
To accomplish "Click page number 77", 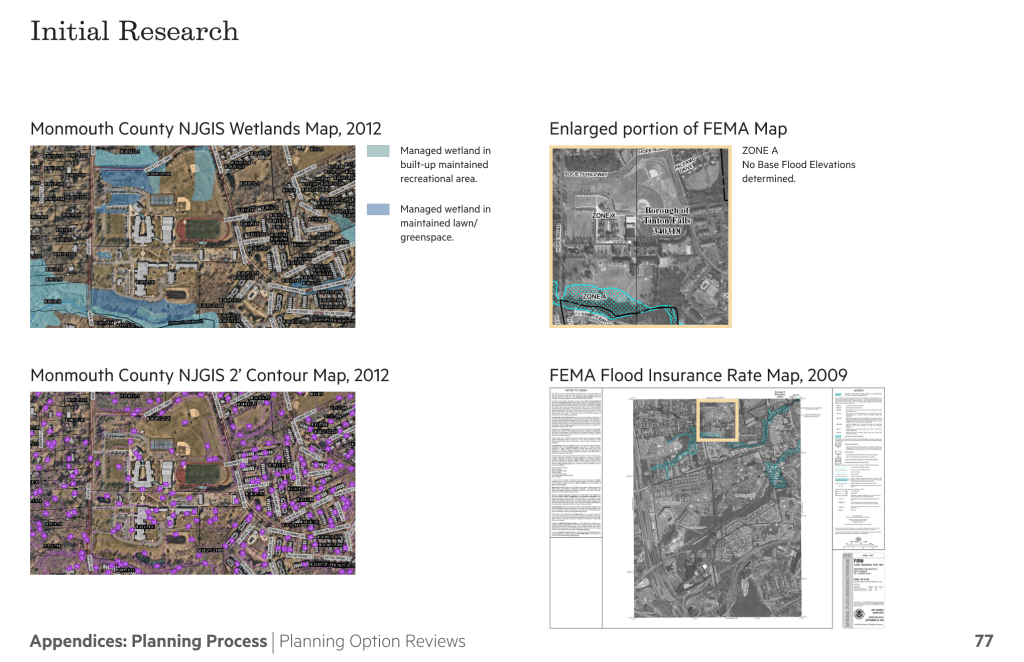I will [983, 641].
